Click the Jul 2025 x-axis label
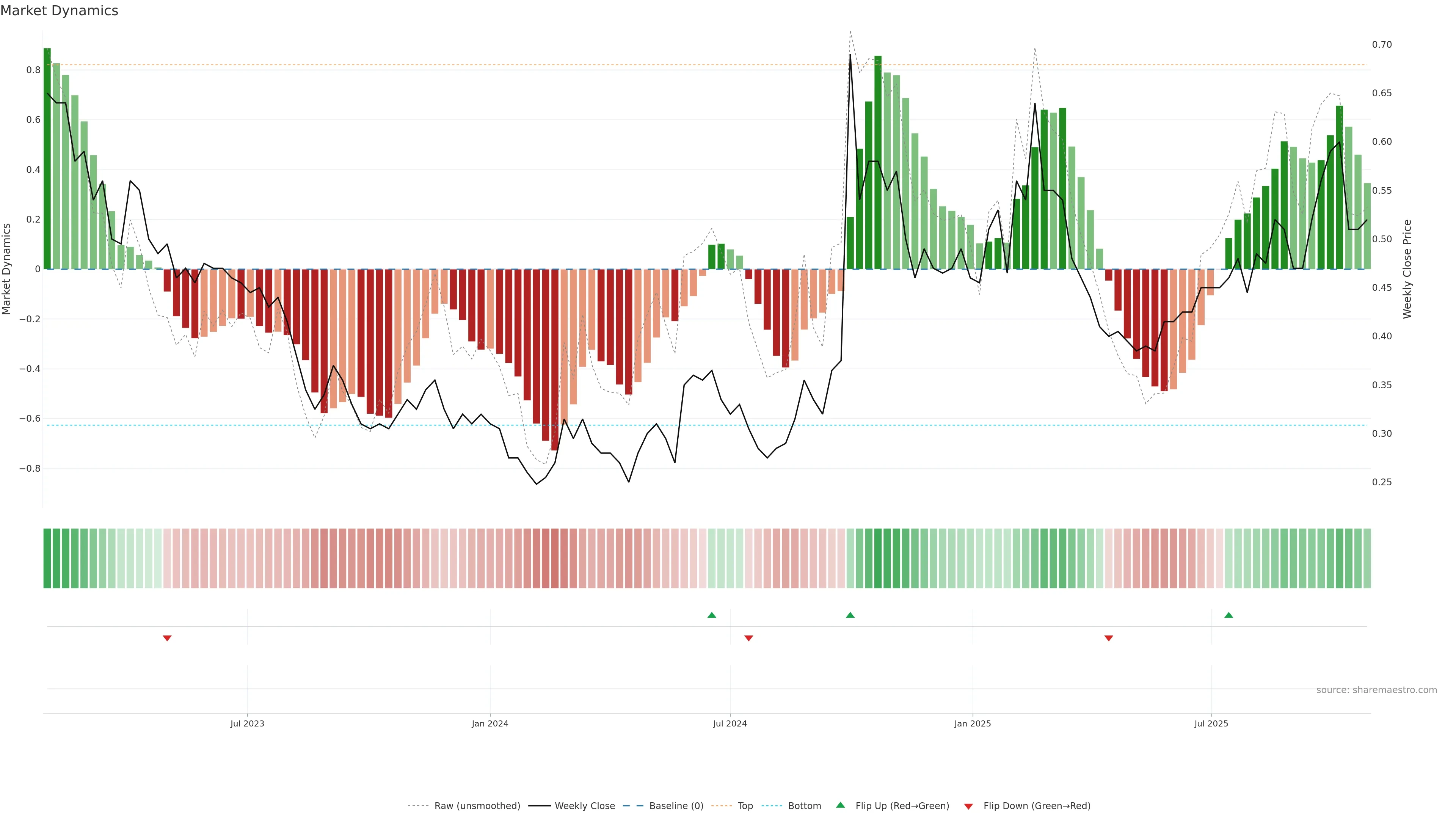 (1211, 723)
